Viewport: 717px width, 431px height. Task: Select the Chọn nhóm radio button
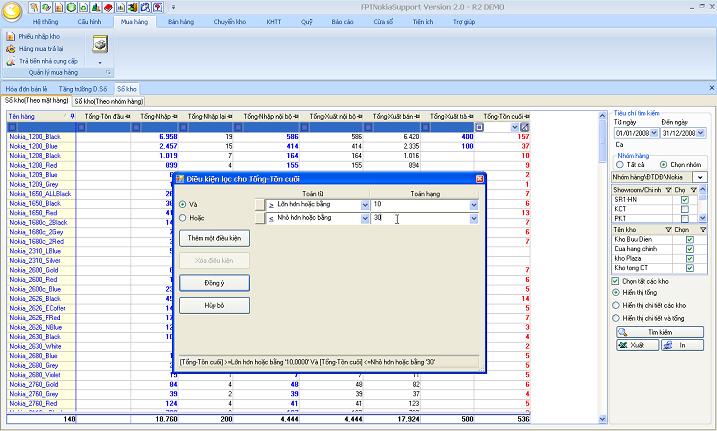pos(663,164)
